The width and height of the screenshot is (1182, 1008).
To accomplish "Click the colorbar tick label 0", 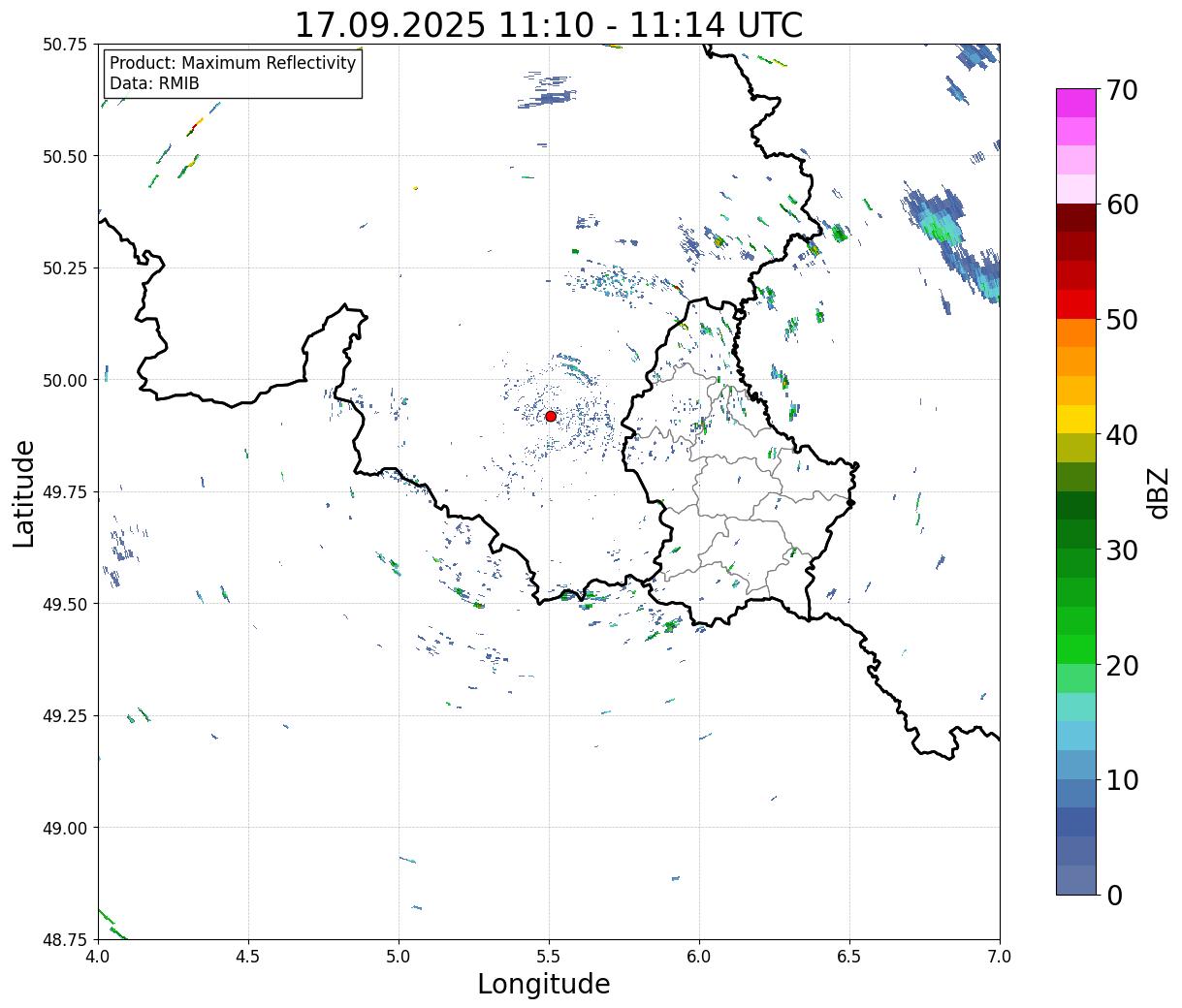I will click(x=1113, y=895).
